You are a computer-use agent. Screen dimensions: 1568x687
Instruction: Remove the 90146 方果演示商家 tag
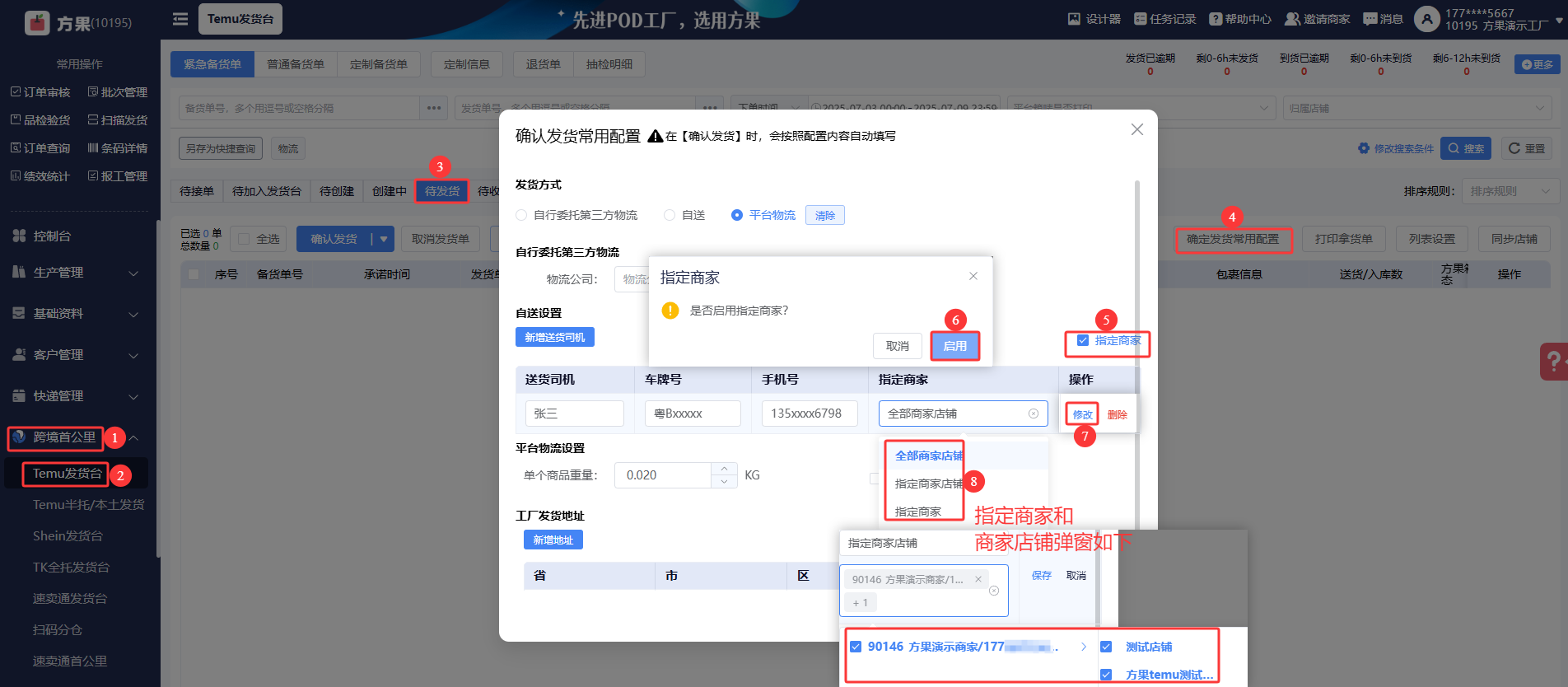tap(978, 579)
